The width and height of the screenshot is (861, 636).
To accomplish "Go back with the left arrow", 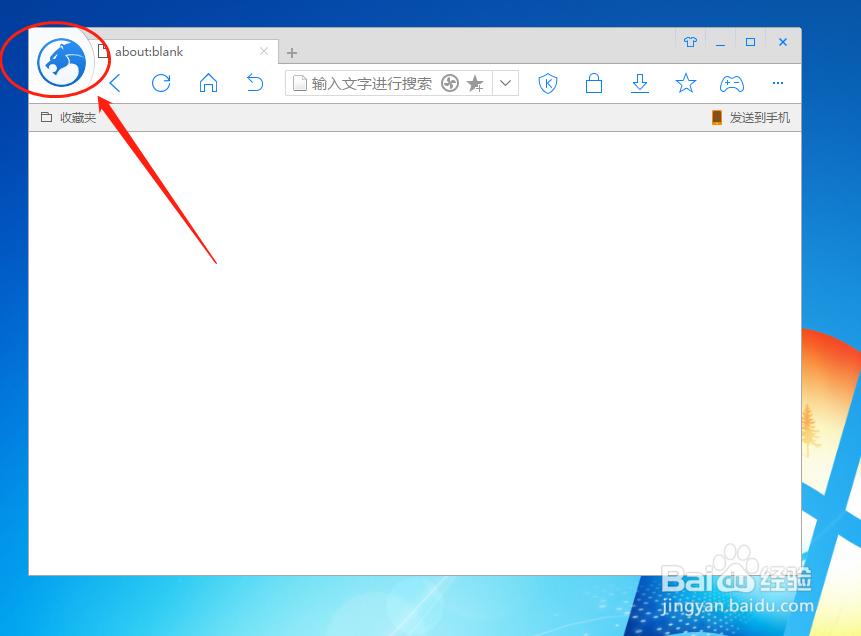I will pyautogui.click(x=115, y=83).
